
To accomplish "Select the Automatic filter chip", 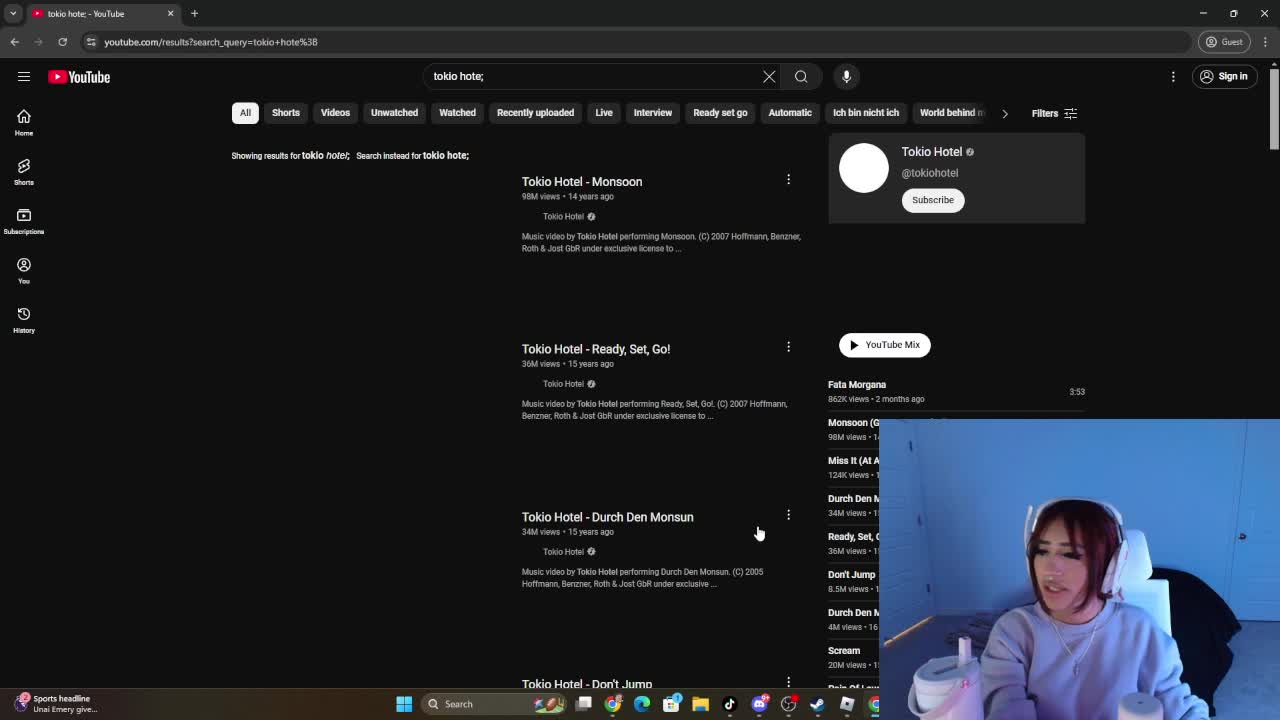I will click(790, 113).
